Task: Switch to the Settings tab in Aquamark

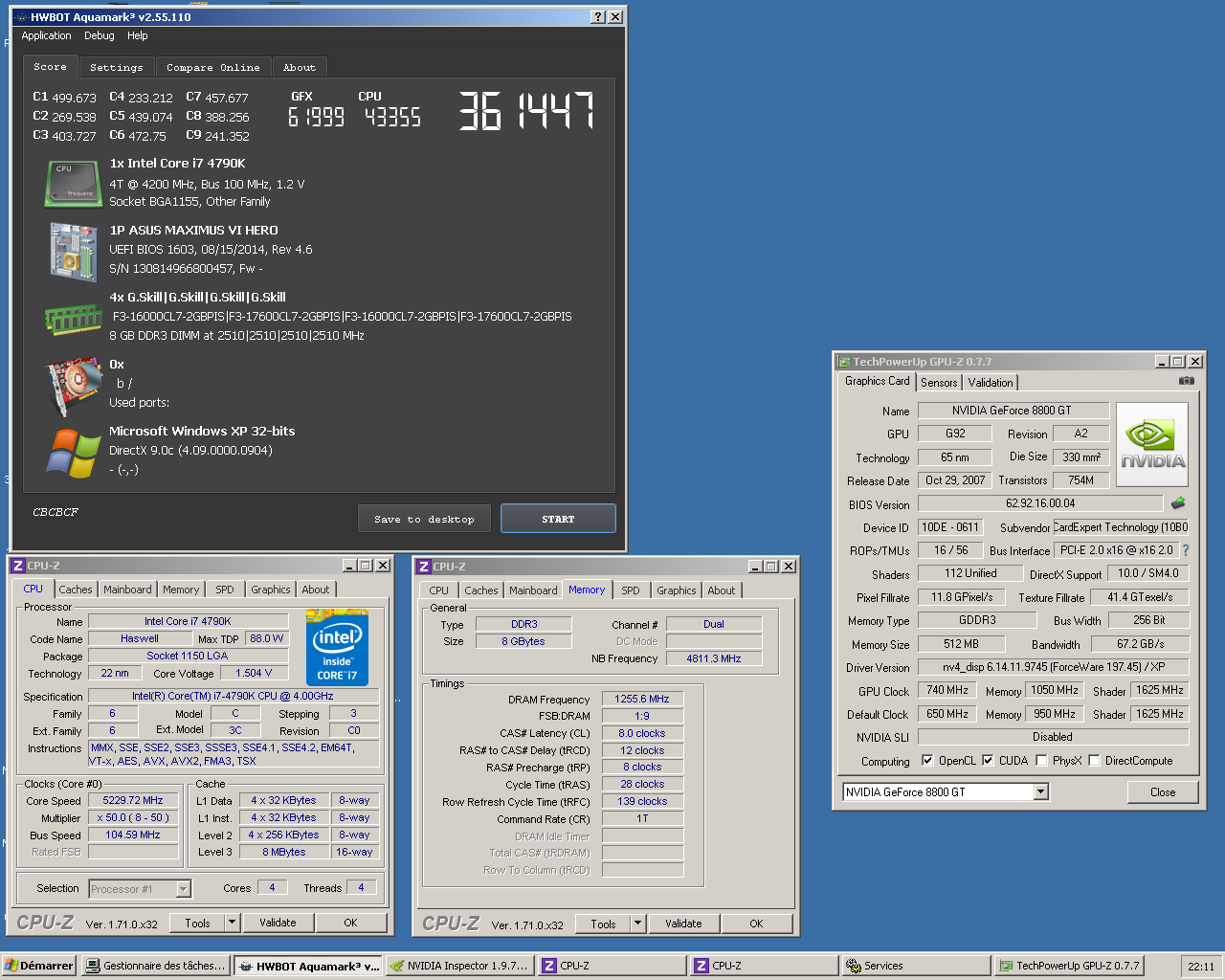Action: click(116, 67)
